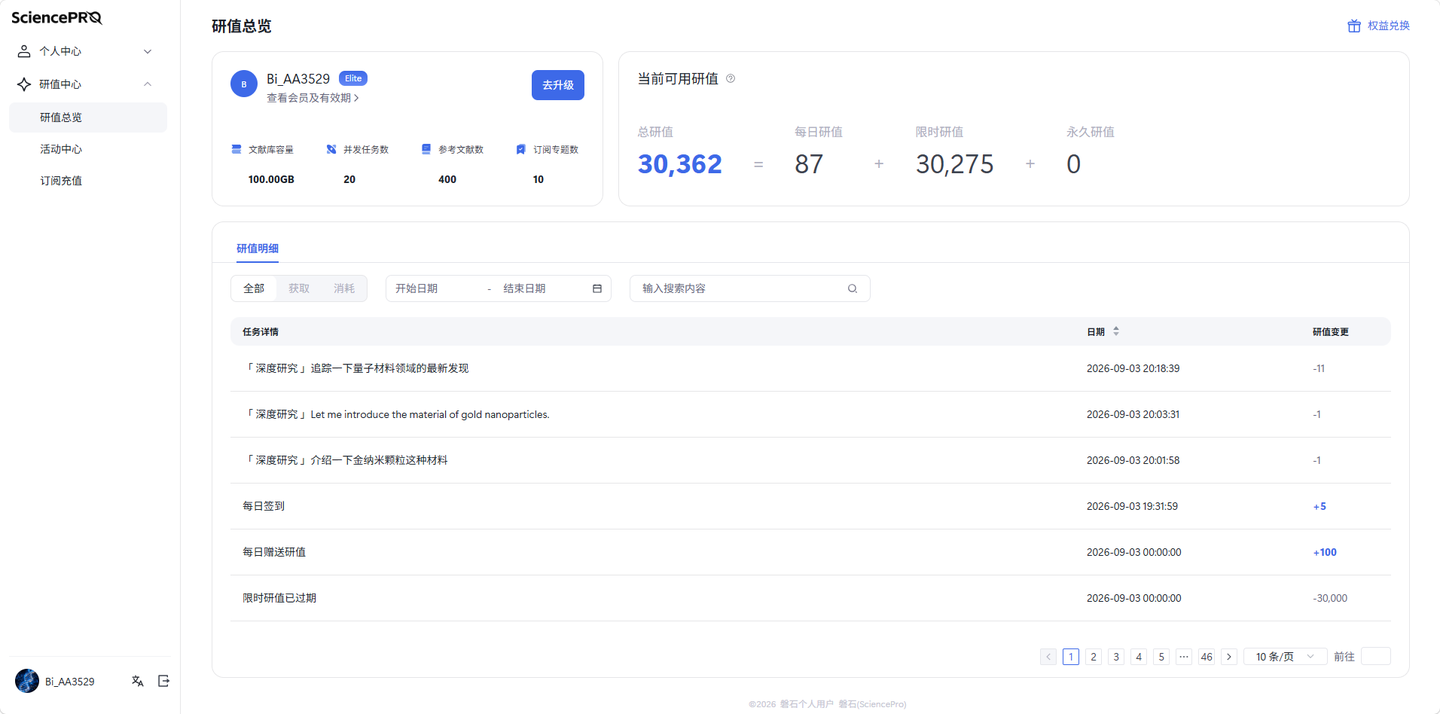Click the 研值变更 column header
The image size is (1440, 714).
coord(1330,332)
